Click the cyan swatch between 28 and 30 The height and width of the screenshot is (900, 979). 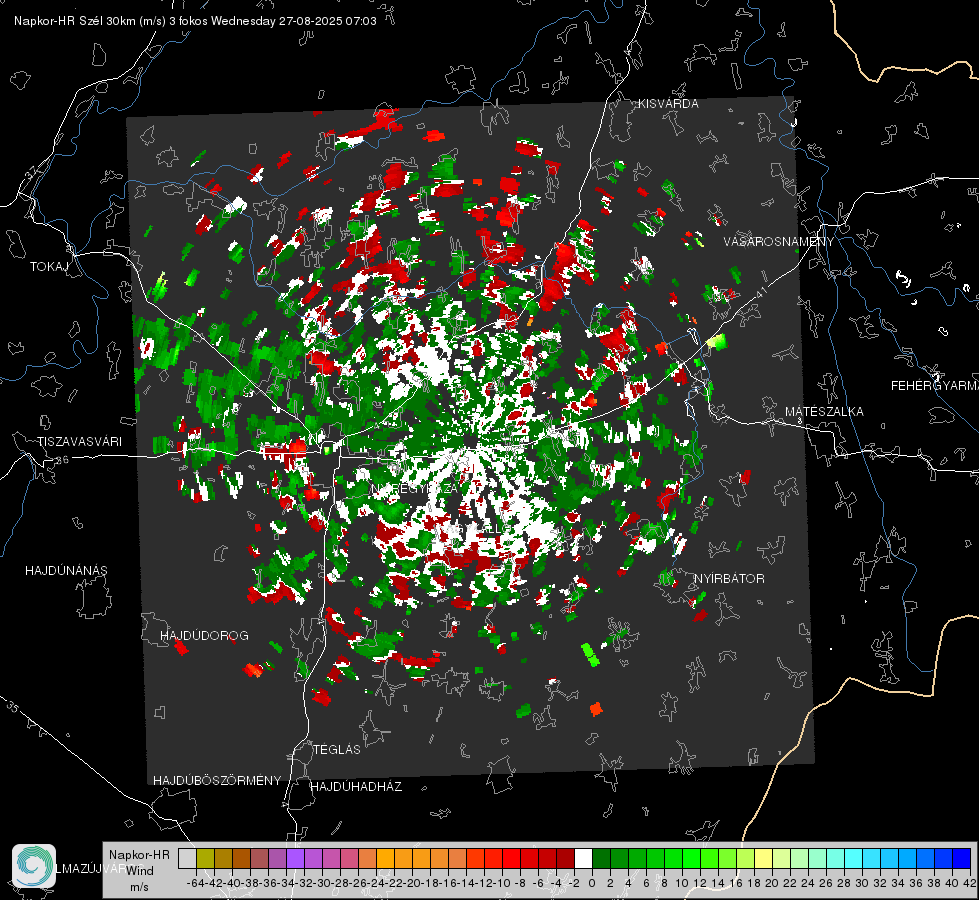(x=854, y=858)
